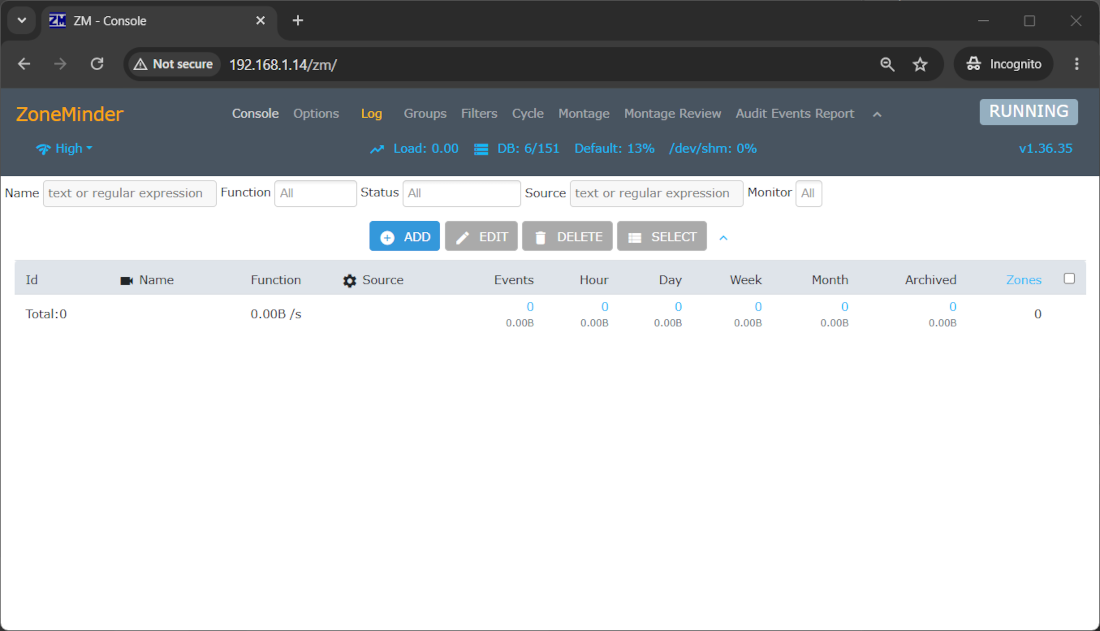Open the Week events count link

coord(758,307)
